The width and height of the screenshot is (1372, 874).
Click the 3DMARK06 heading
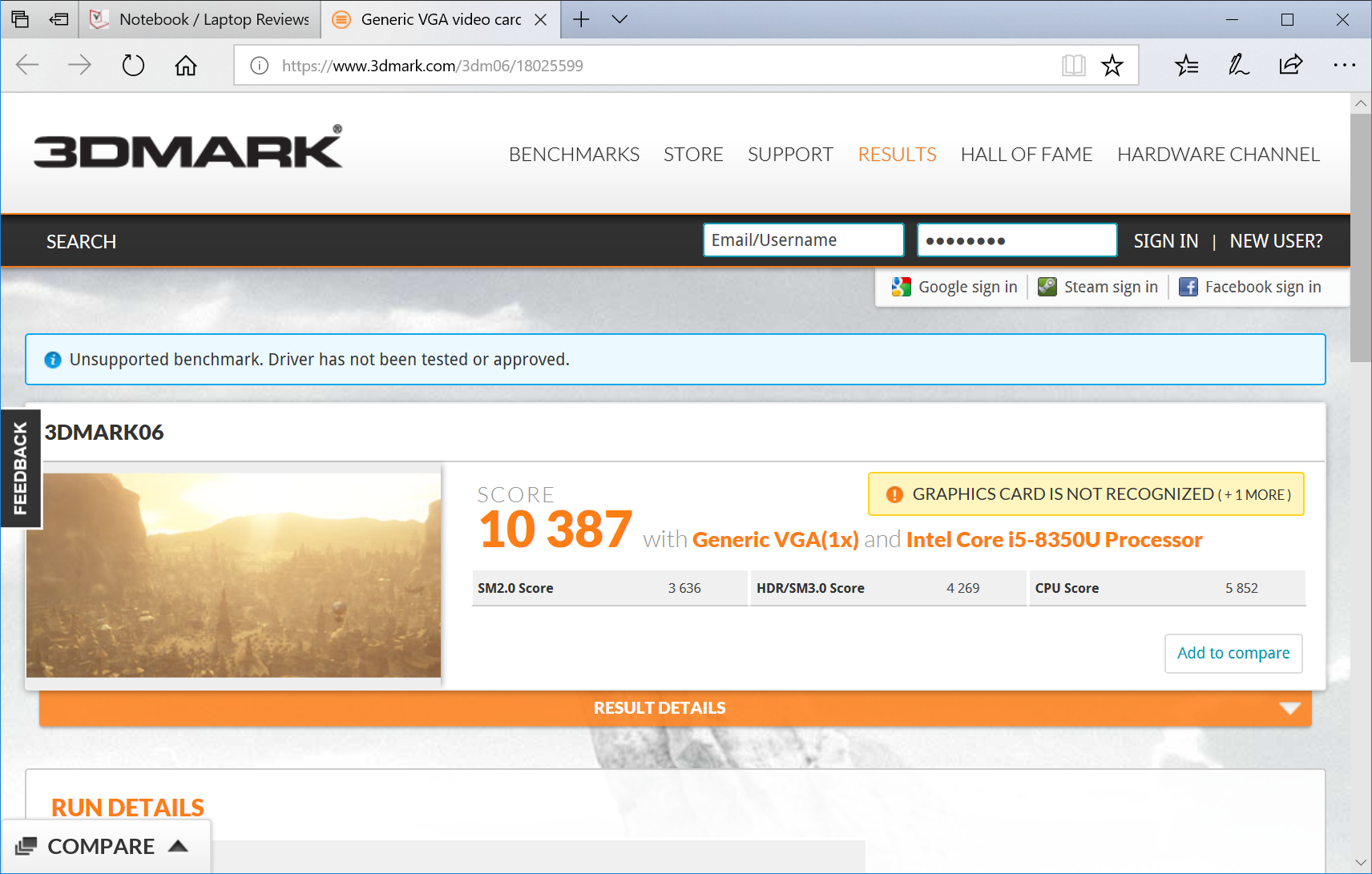click(x=104, y=433)
